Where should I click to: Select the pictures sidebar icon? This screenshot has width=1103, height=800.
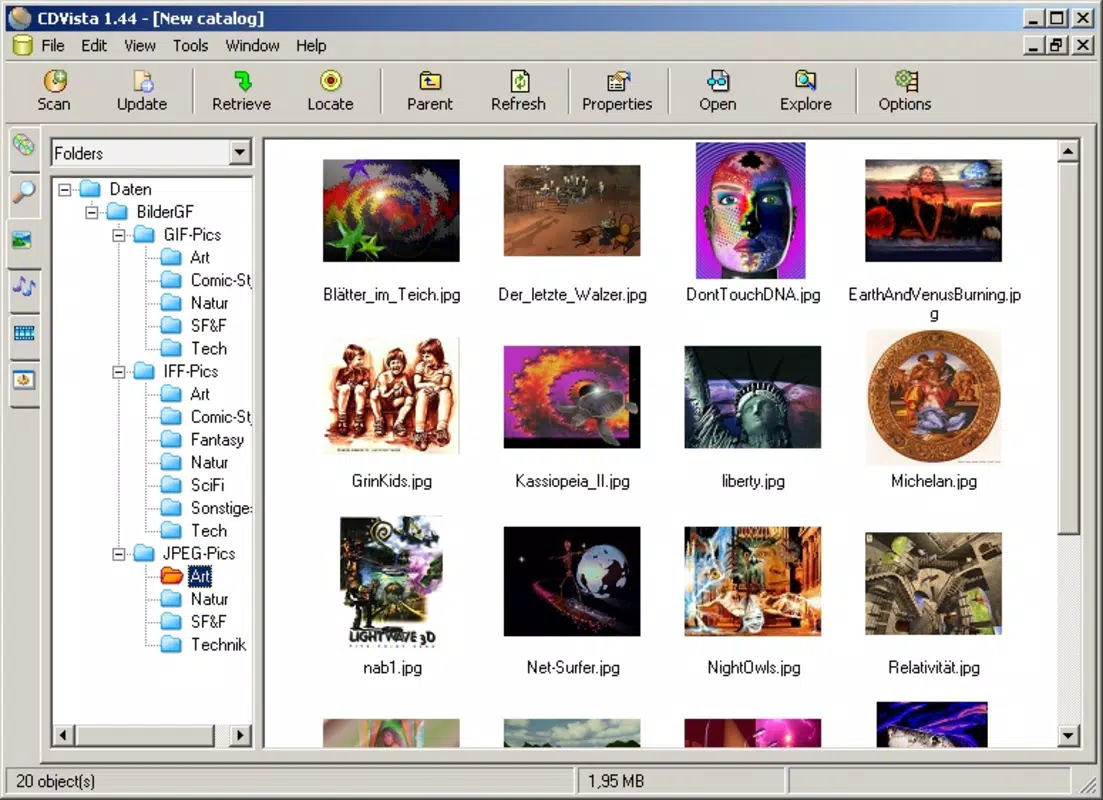click(23, 240)
